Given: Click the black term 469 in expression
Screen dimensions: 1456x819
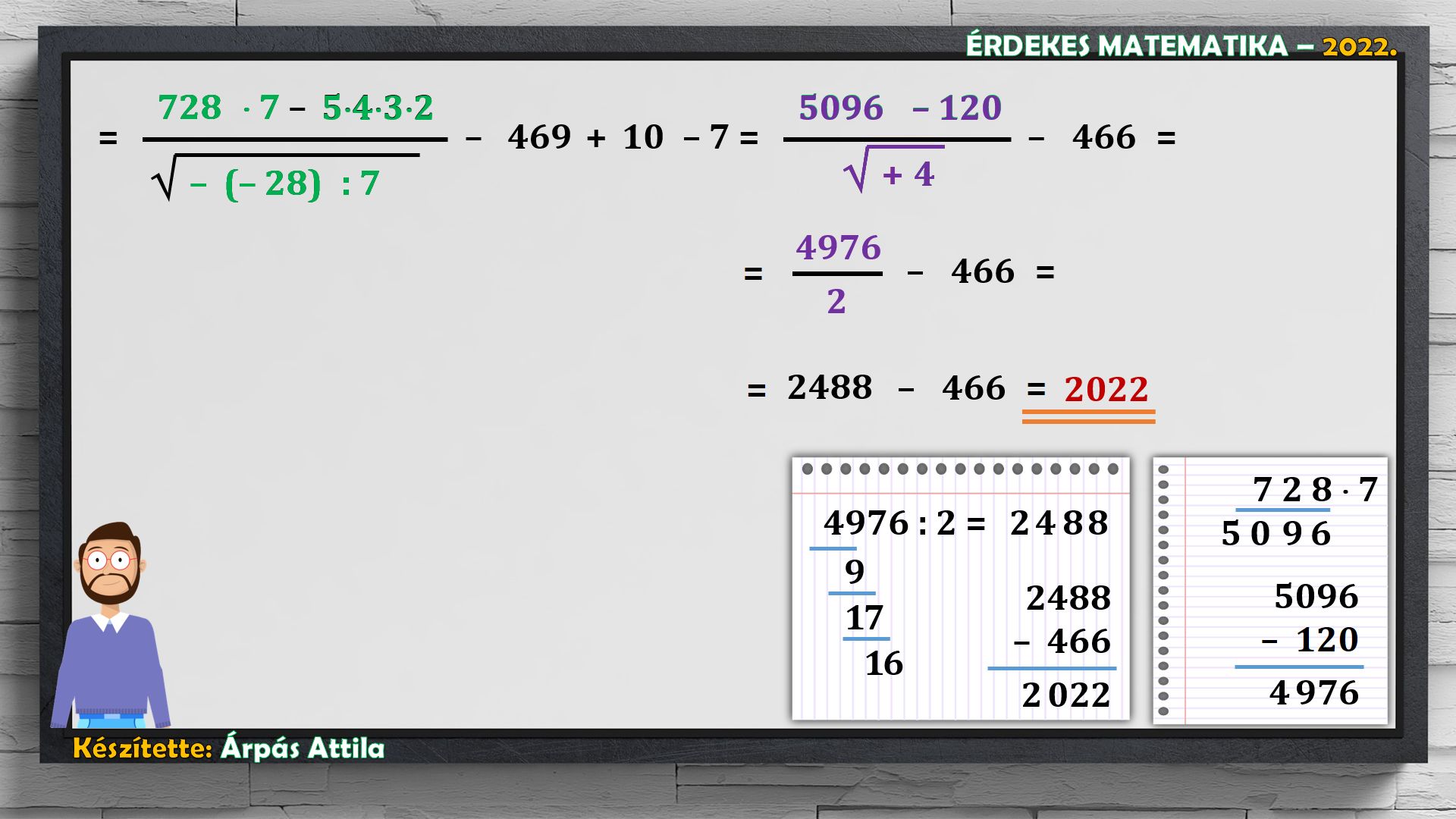Looking at the screenshot, I should coord(539,137).
